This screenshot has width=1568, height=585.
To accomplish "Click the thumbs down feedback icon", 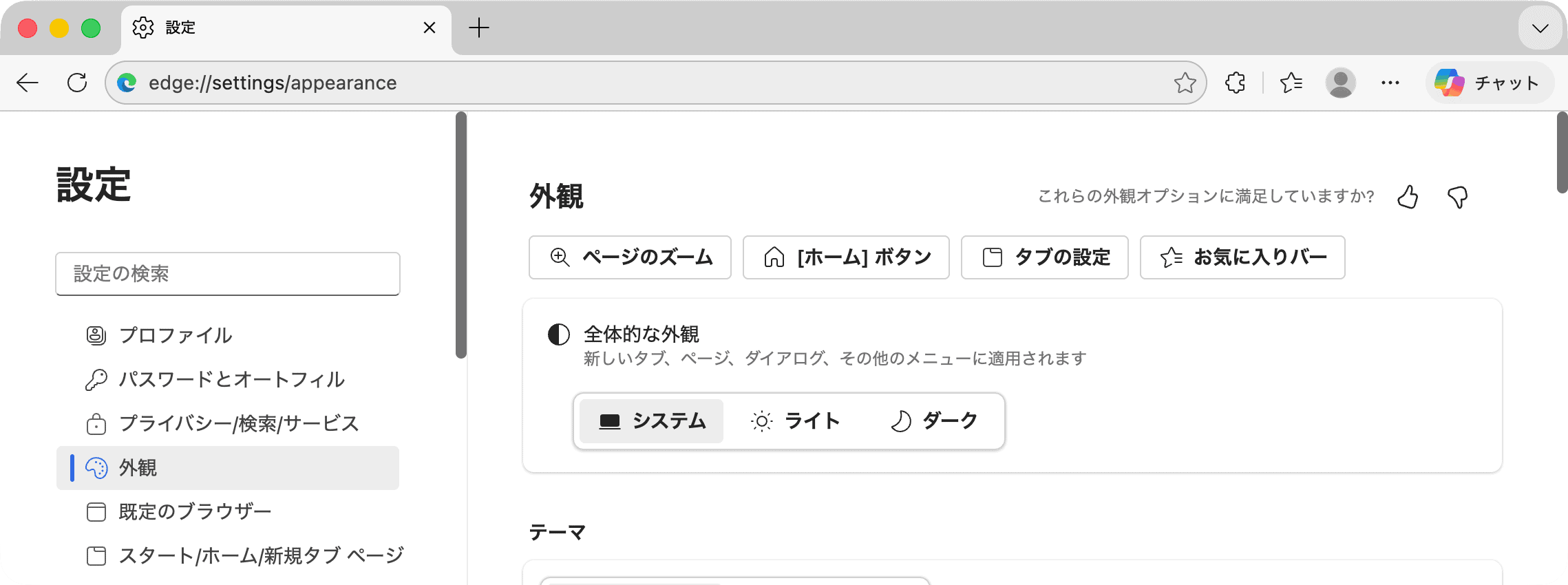I will (x=1457, y=198).
